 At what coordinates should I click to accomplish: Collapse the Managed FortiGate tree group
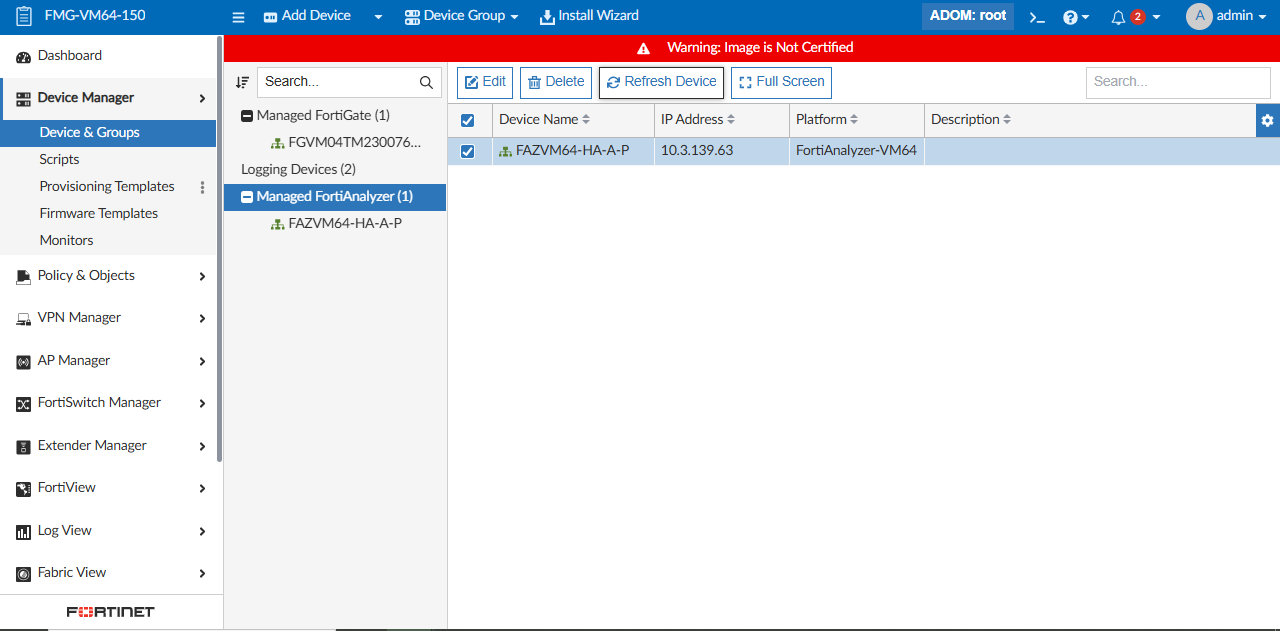click(x=245, y=114)
